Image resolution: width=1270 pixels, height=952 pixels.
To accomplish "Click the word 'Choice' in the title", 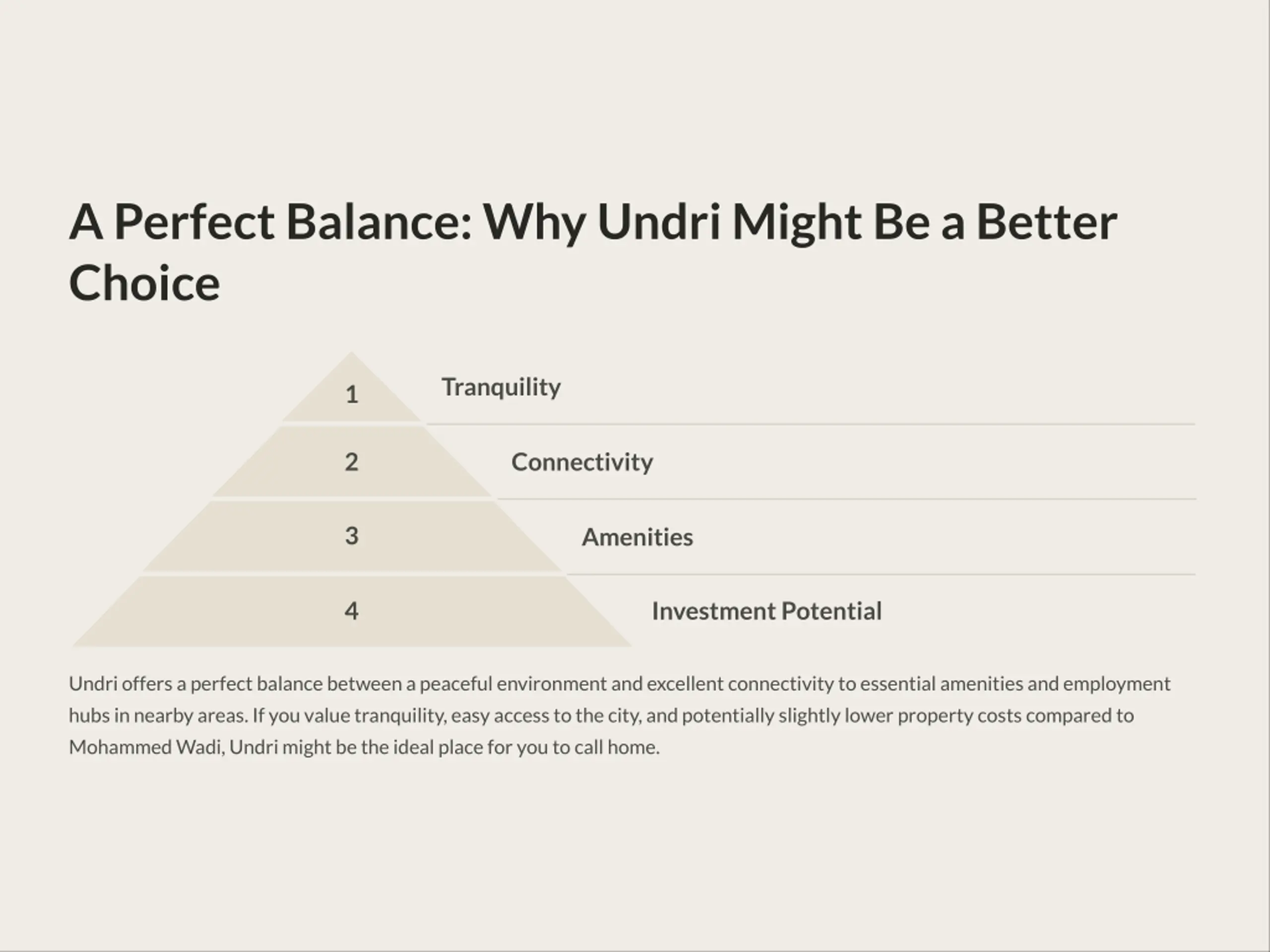I will coord(144,282).
